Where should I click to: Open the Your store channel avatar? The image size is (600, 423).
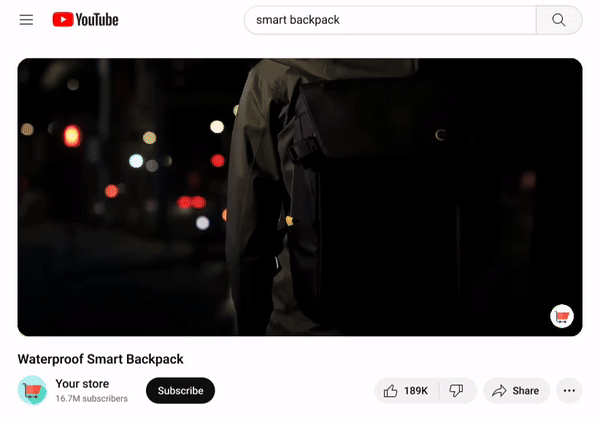[32, 390]
